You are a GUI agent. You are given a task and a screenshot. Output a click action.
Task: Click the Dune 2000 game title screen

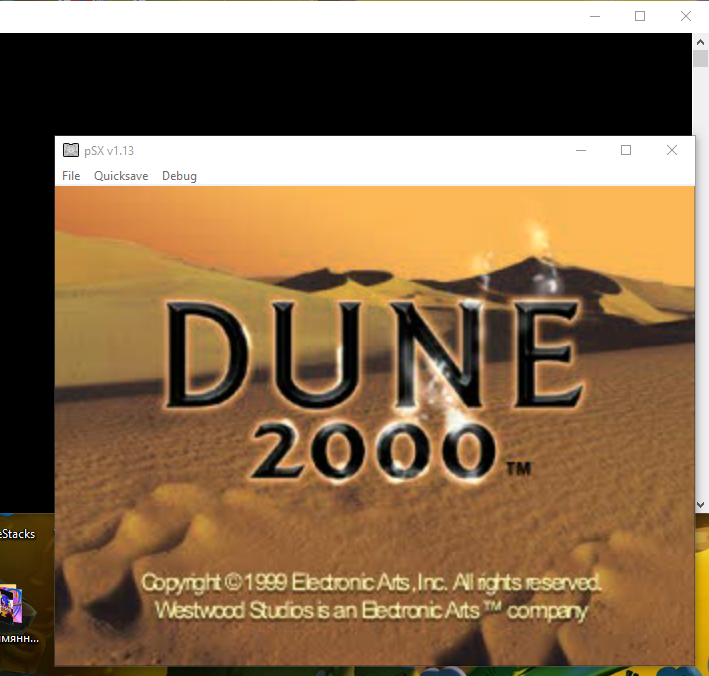tap(374, 425)
